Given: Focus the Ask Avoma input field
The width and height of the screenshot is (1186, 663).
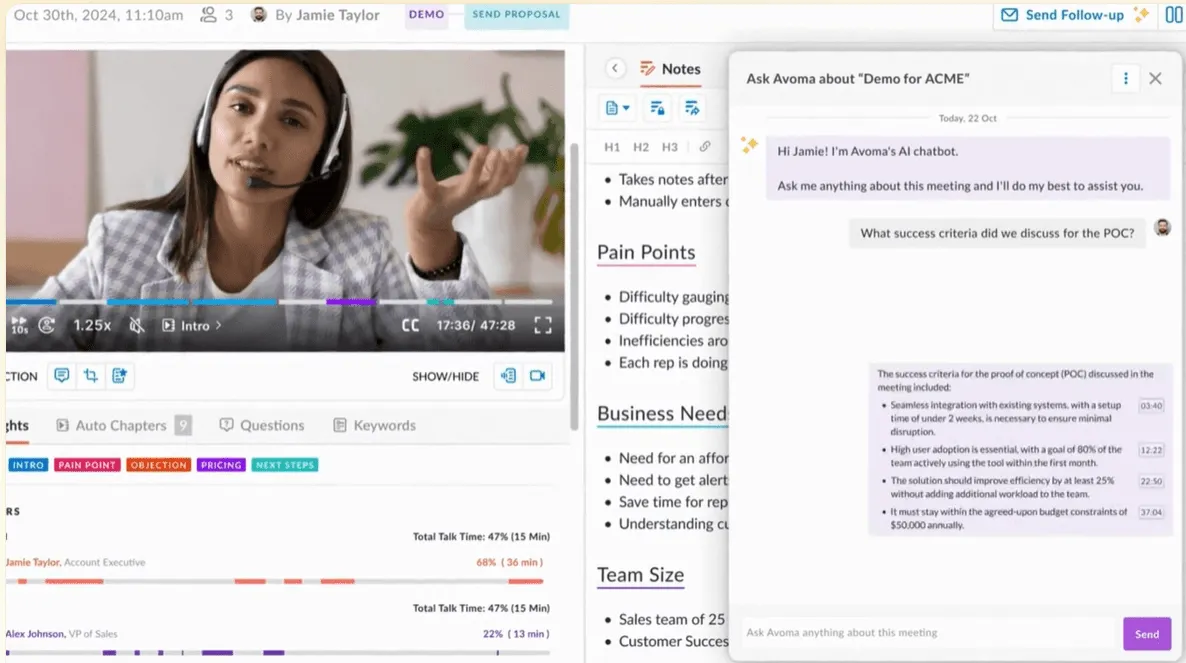Looking at the screenshot, I should tap(930, 633).
